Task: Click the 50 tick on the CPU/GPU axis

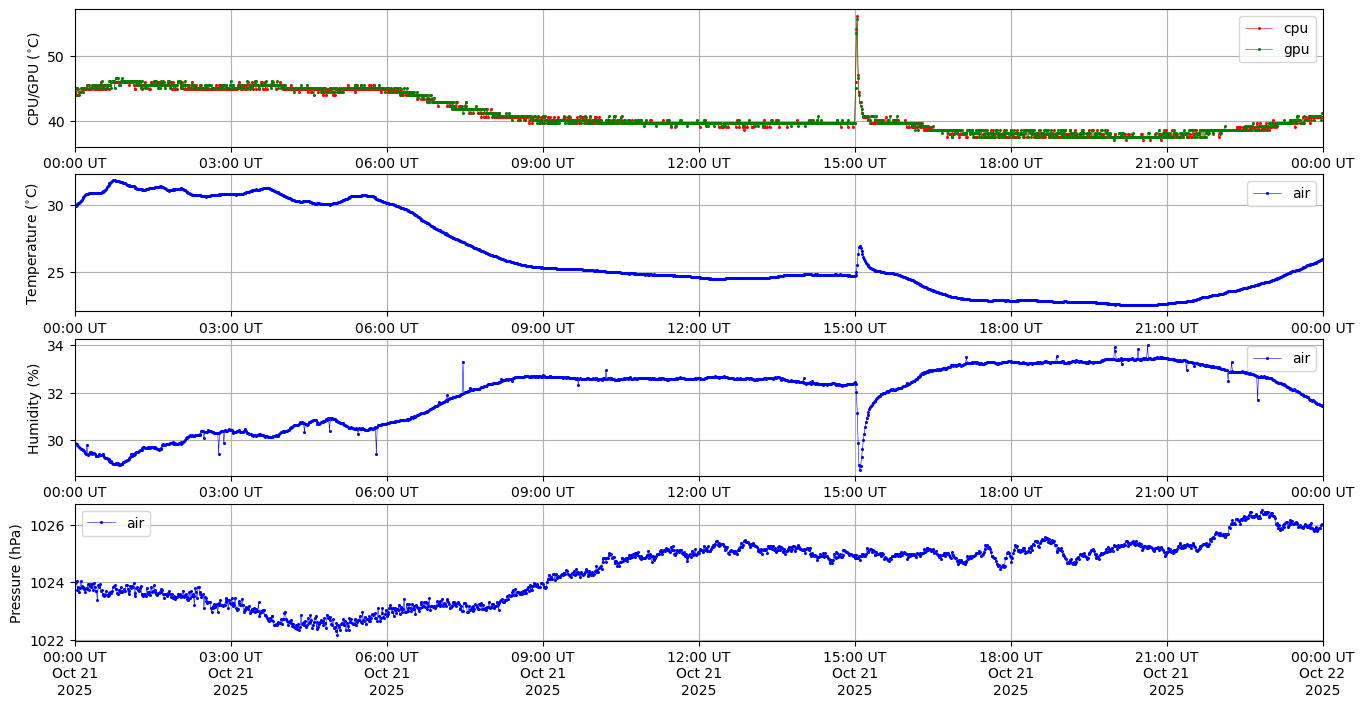Action: (x=56, y=57)
